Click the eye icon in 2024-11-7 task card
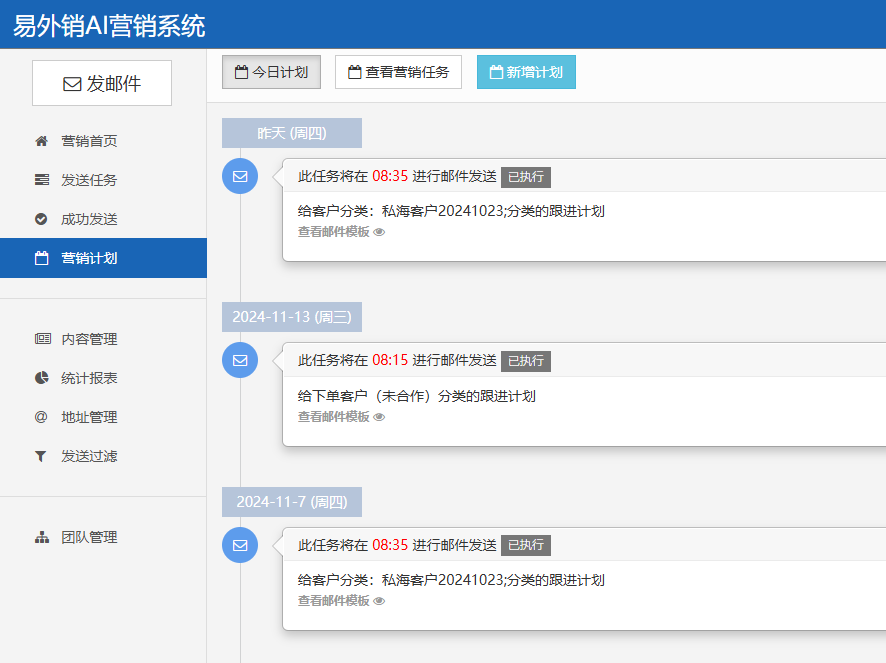886x663 pixels. [x=379, y=601]
